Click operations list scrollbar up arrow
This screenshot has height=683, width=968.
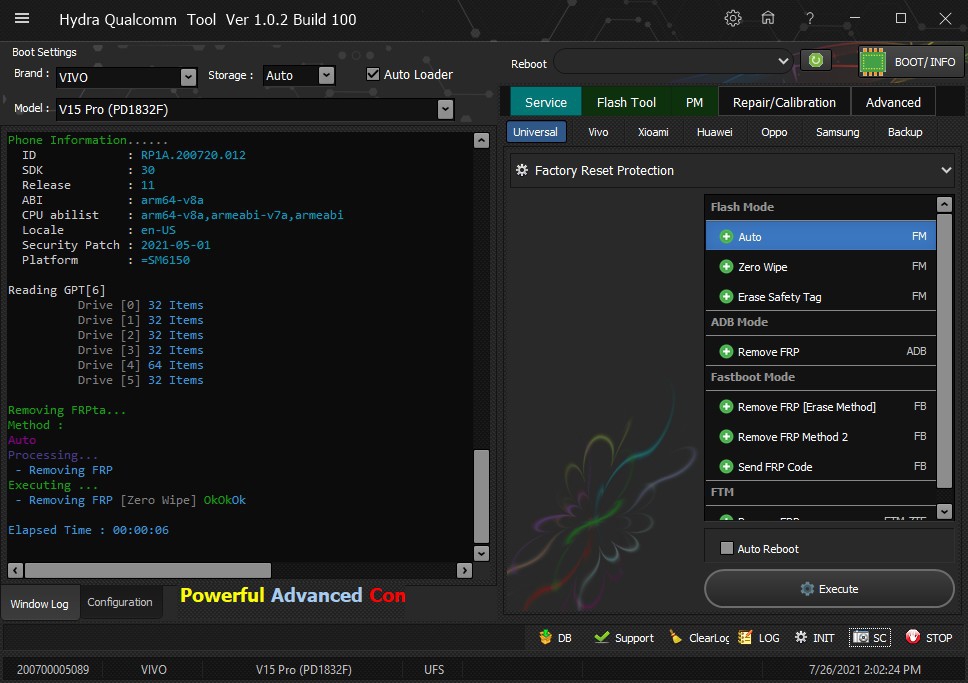pos(944,204)
